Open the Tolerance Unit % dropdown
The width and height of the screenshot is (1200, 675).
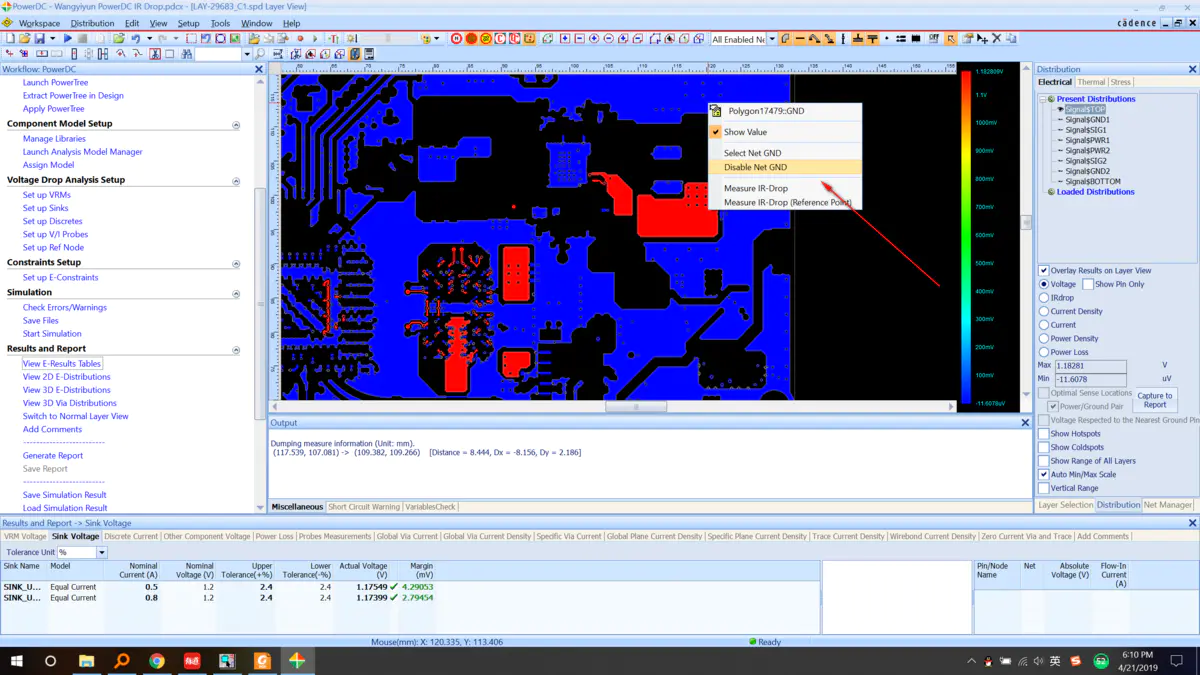101,552
